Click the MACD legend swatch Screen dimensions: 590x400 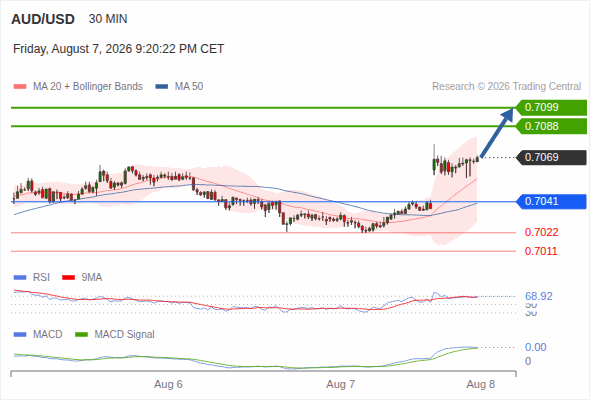pyautogui.click(x=20, y=335)
